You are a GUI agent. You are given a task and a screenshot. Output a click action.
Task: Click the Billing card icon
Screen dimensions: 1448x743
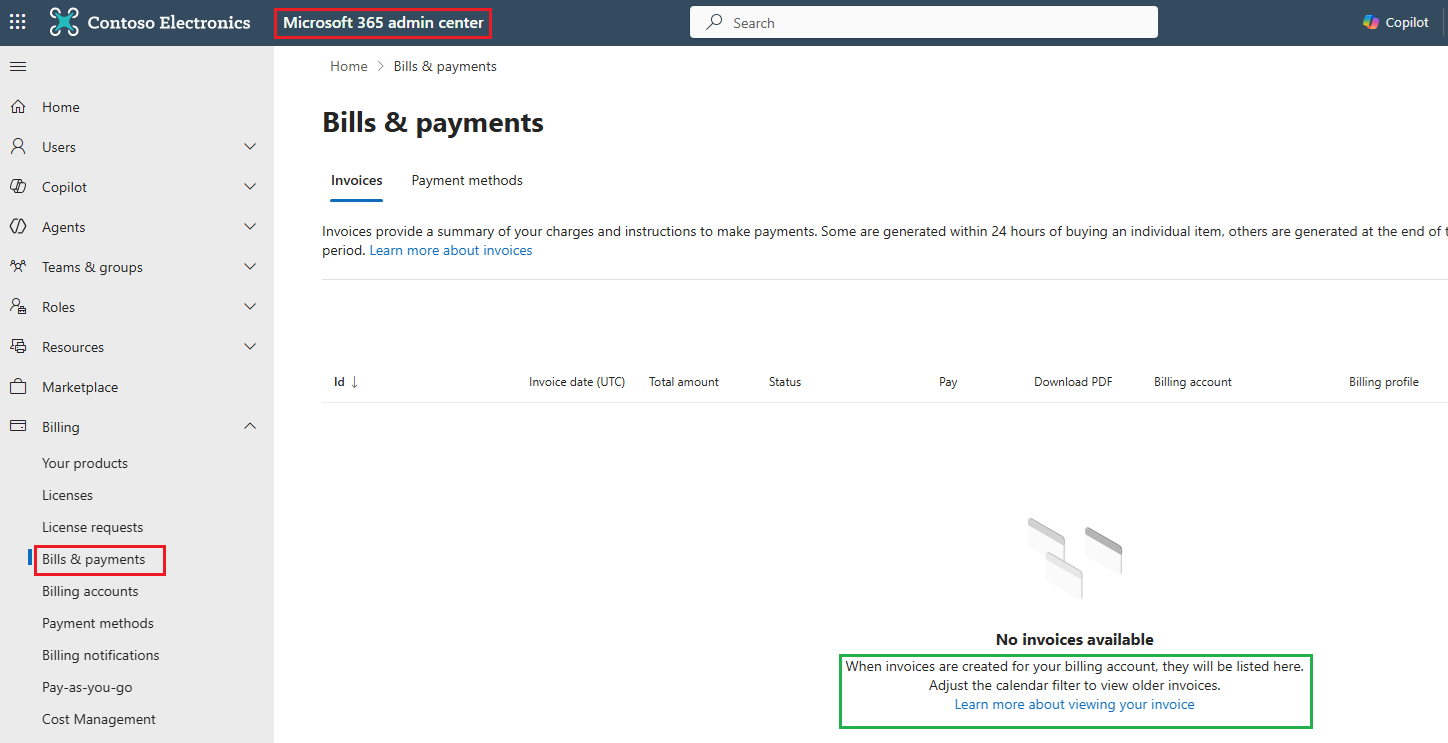[x=18, y=427]
